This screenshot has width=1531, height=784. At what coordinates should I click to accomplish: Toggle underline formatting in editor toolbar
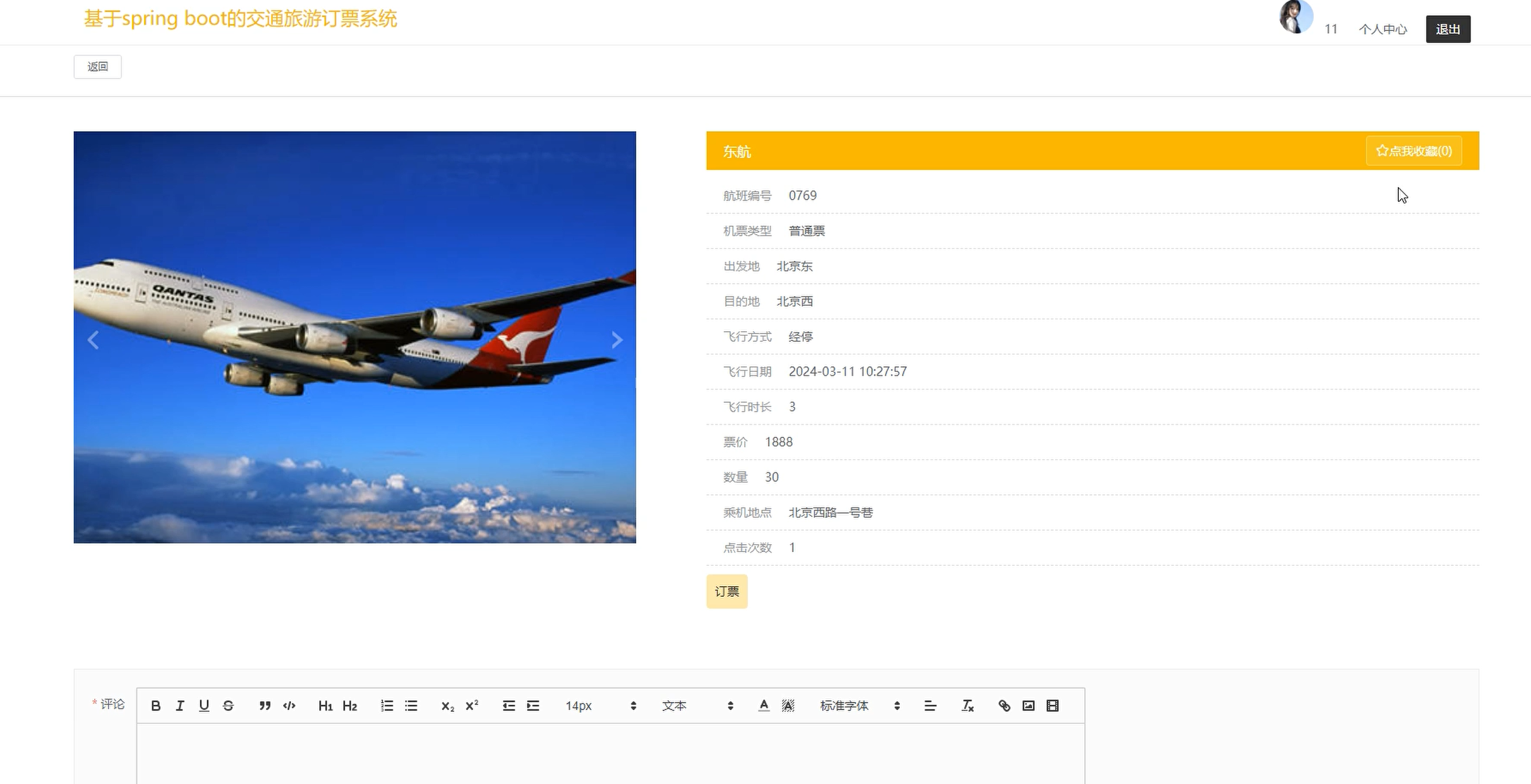[x=204, y=705]
